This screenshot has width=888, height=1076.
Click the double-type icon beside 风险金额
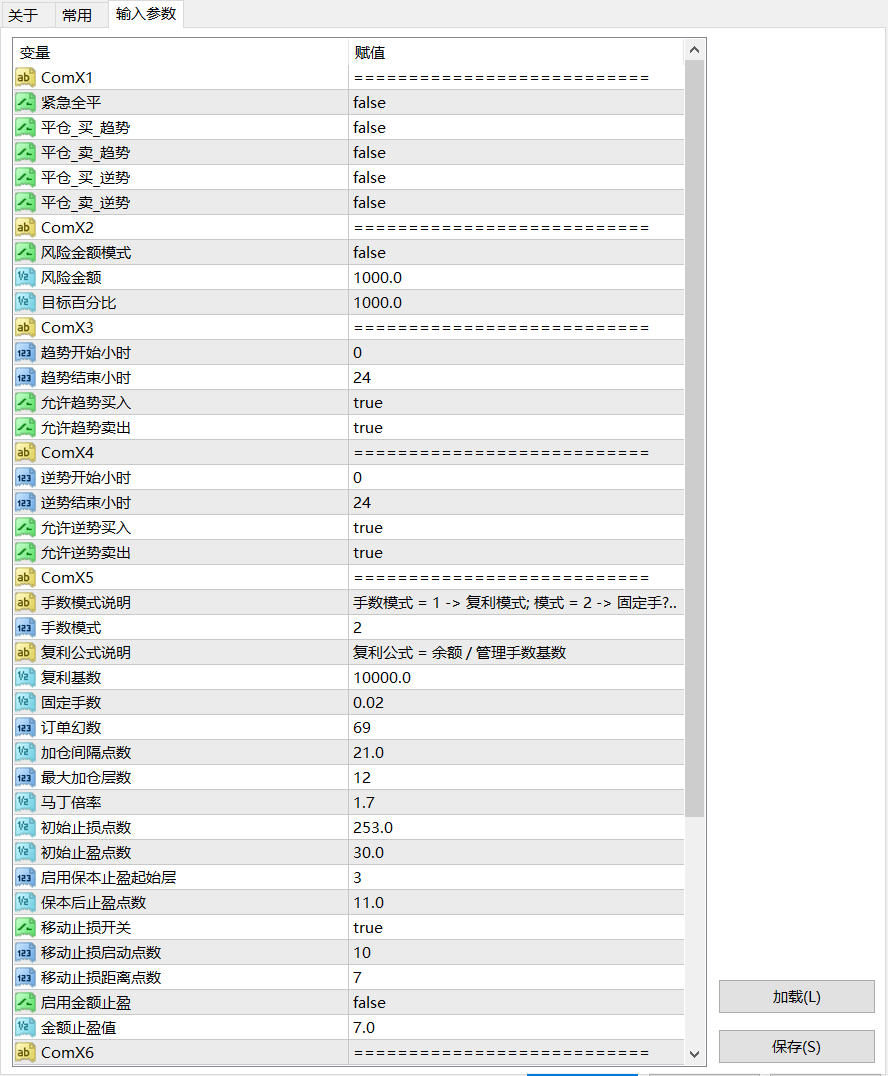pyautogui.click(x=26, y=277)
